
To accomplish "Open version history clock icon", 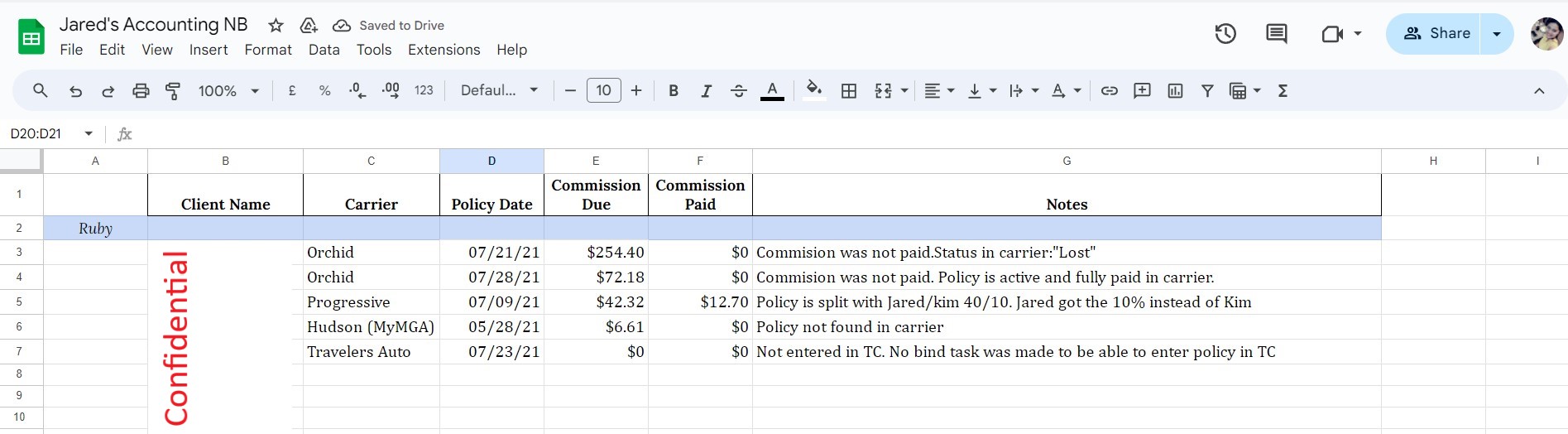I will click(1225, 34).
